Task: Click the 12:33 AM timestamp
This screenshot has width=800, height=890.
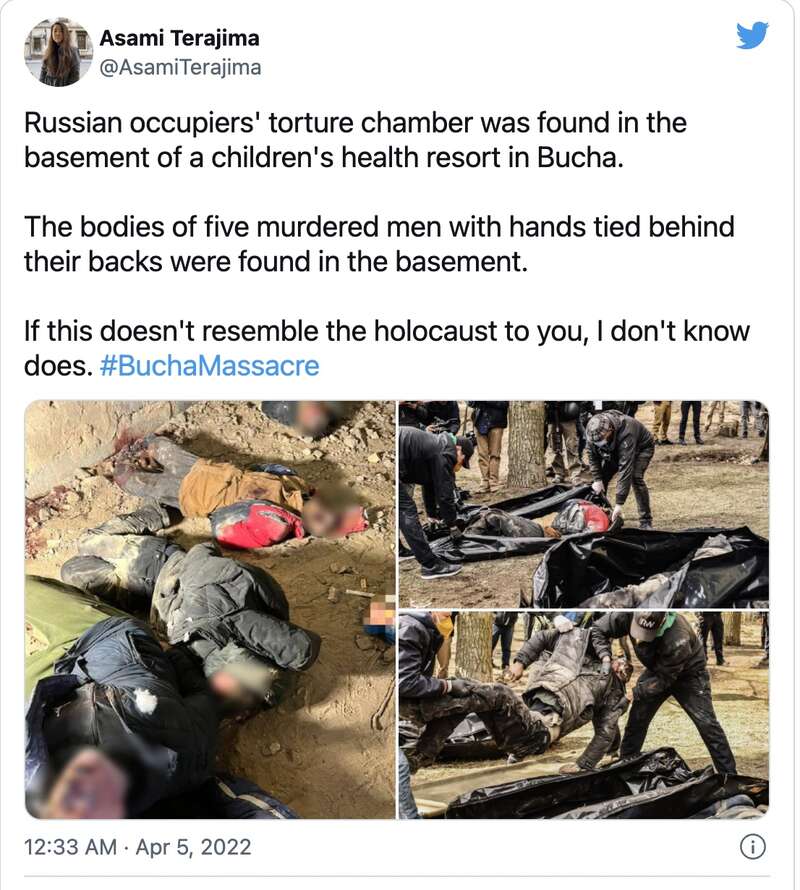Action: 70,847
